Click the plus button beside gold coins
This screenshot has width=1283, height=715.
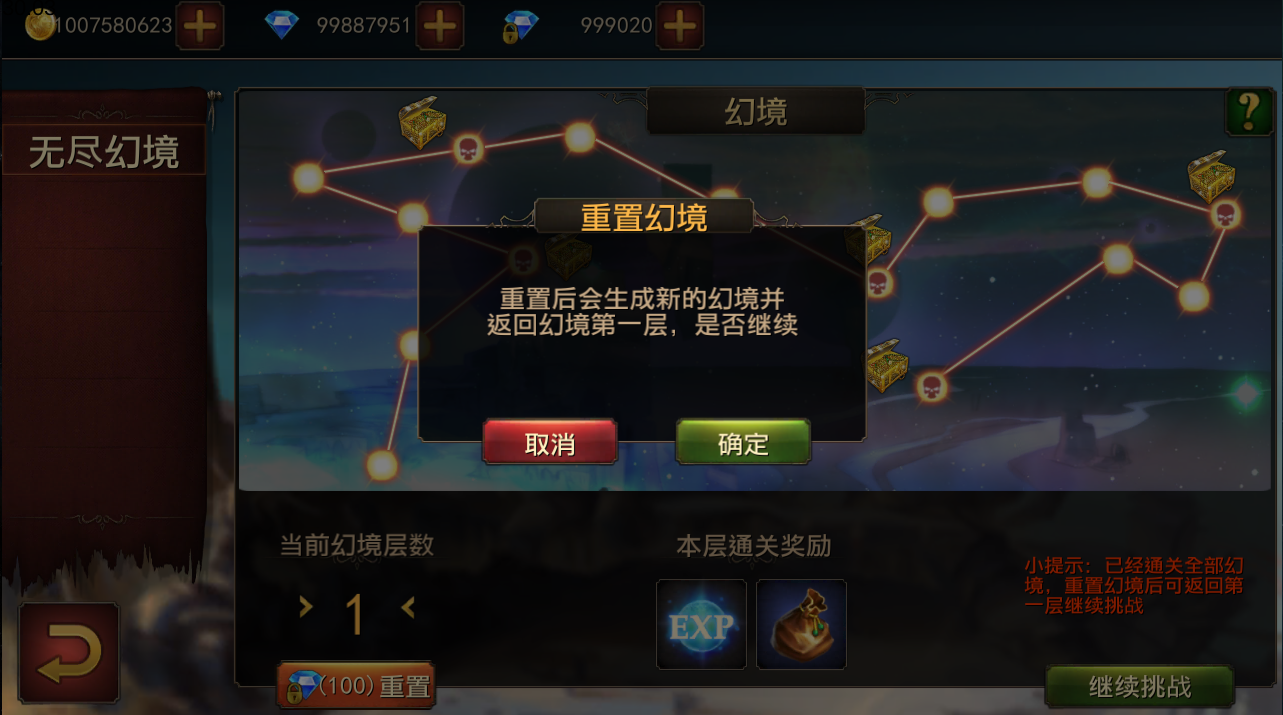[x=200, y=27]
